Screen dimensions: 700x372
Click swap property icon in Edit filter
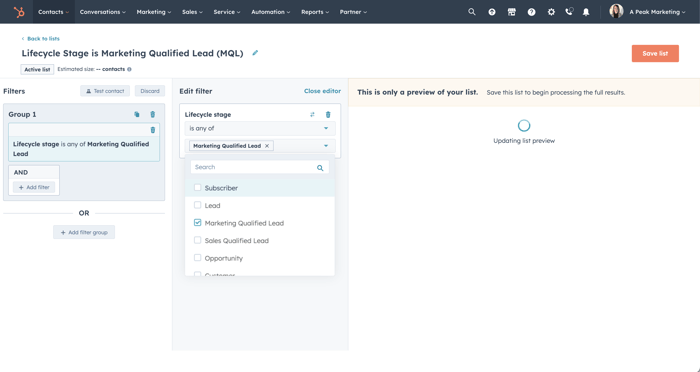point(312,115)
